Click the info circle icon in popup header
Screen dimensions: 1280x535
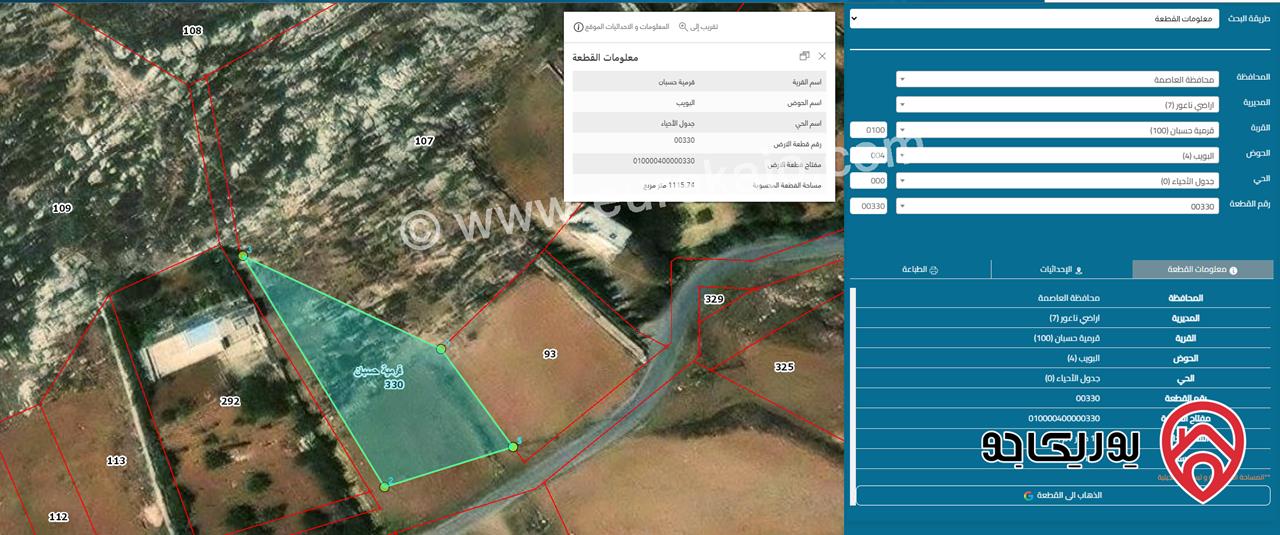click(x=578, y=27)
